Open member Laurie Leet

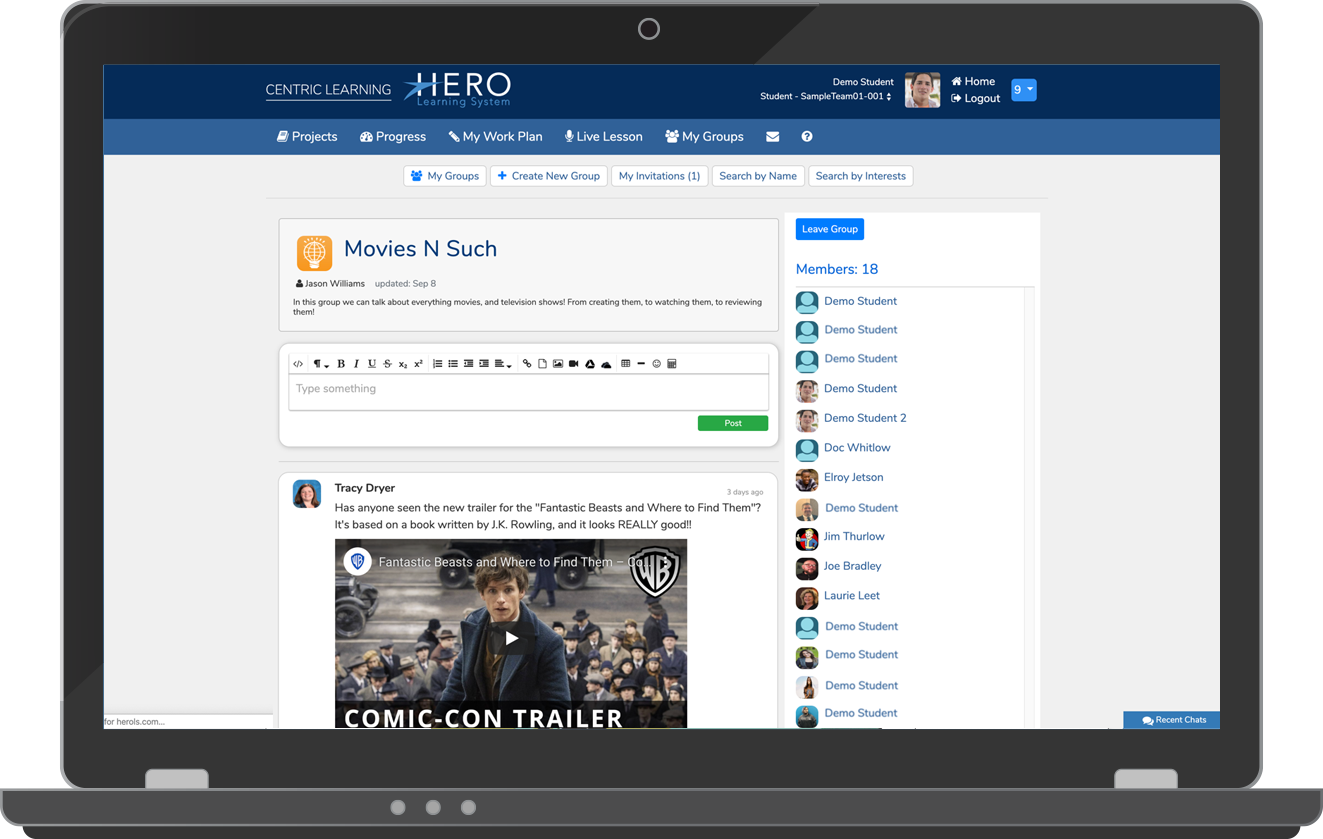852,596
